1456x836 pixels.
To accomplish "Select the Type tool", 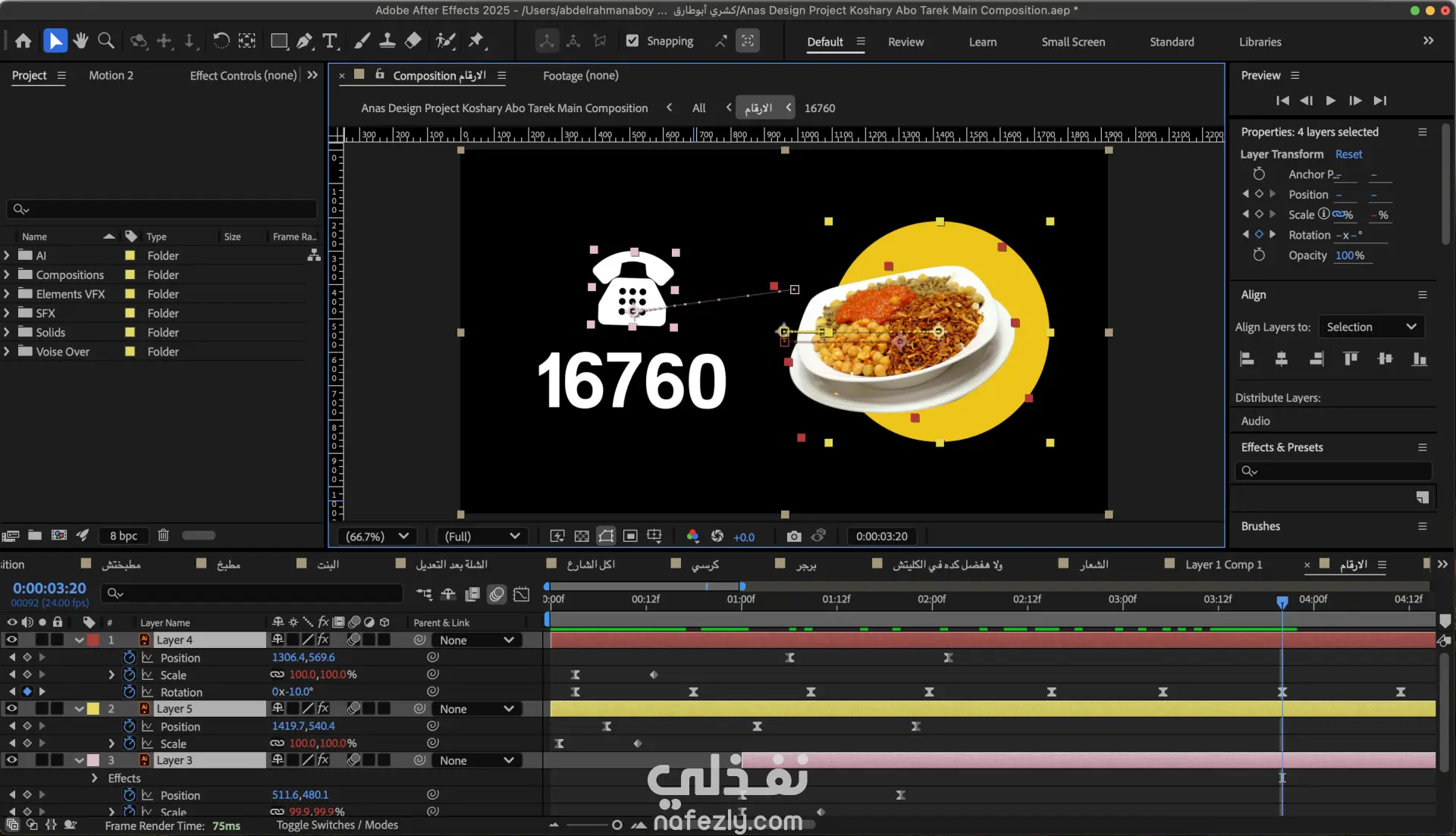I will tap(330, 41).
